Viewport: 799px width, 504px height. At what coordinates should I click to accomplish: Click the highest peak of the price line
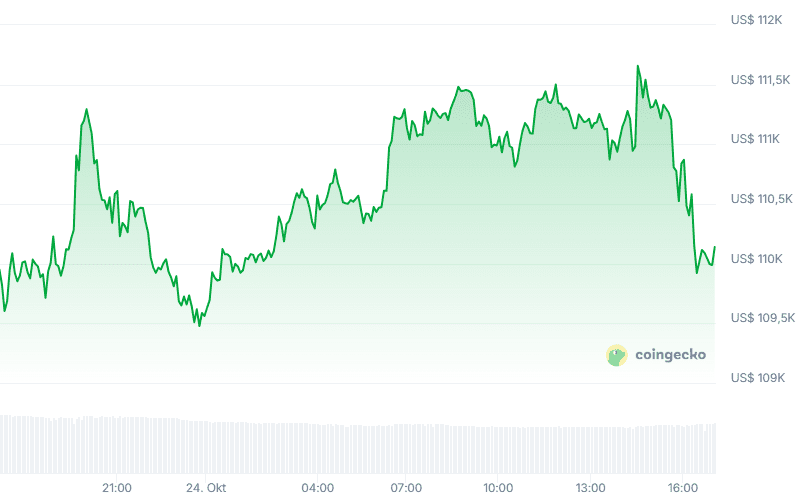(637, 67)
